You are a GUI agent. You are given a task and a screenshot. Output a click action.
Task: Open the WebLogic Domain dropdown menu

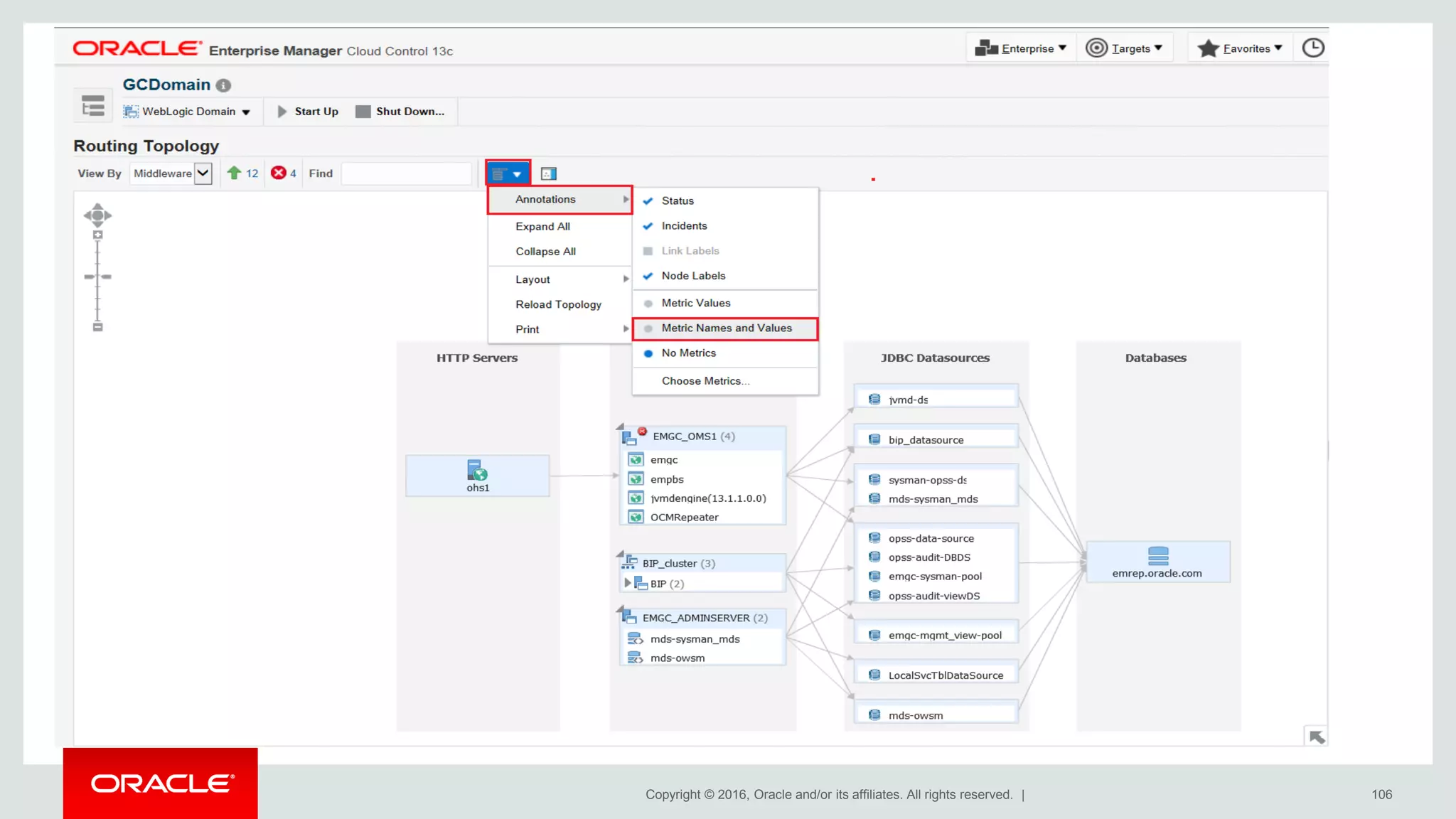click(x=188, y=112)
